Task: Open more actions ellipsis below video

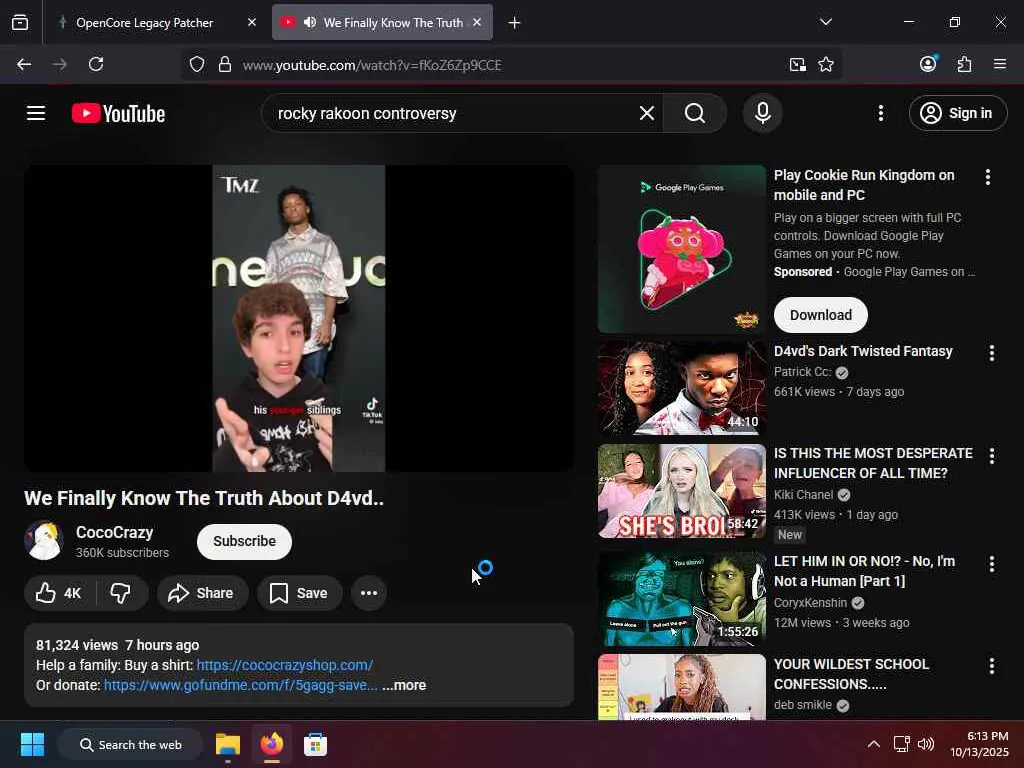Action: click(369, 593)
